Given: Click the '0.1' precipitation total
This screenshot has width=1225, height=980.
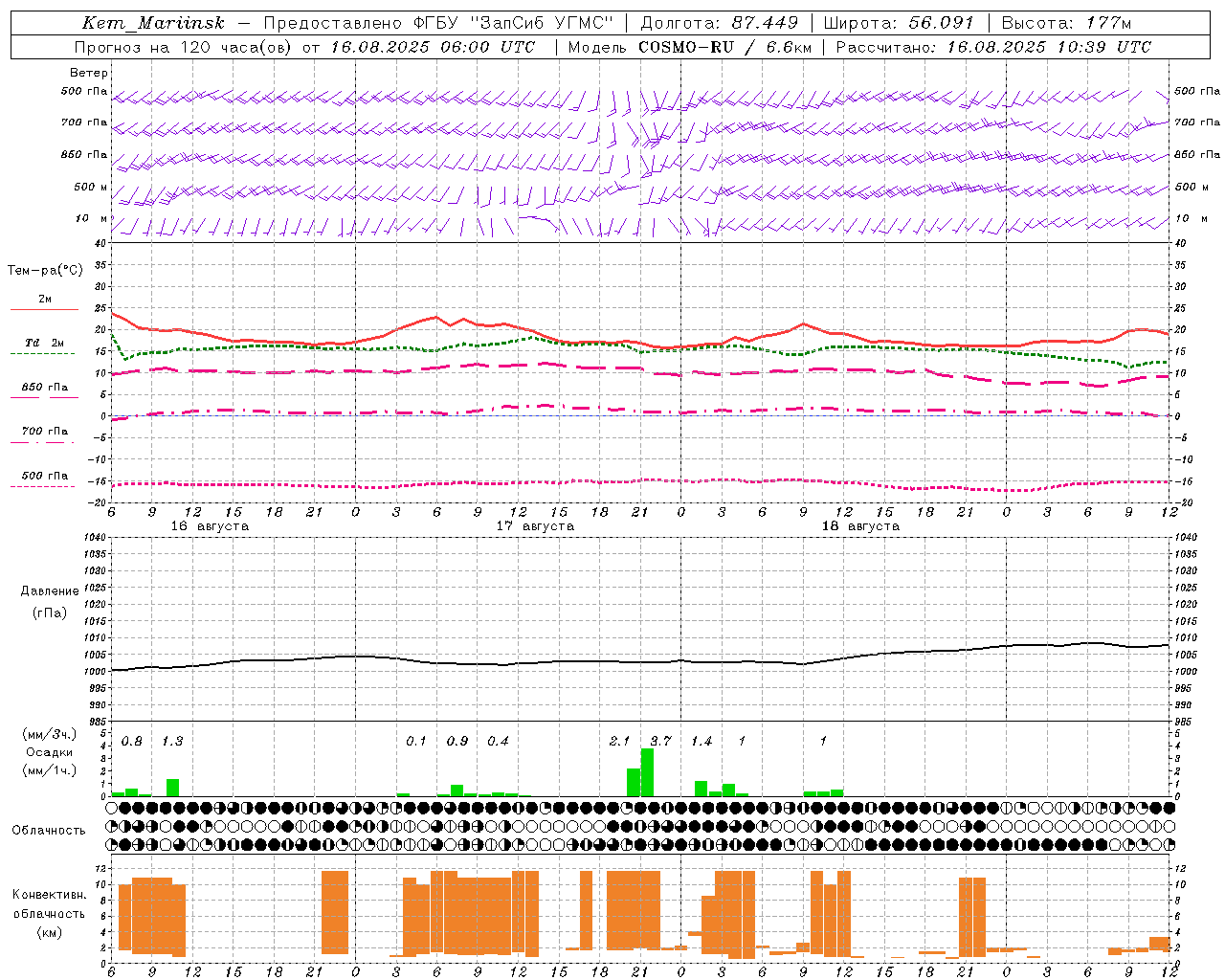Looking at the screenshot, I should 416,742.
